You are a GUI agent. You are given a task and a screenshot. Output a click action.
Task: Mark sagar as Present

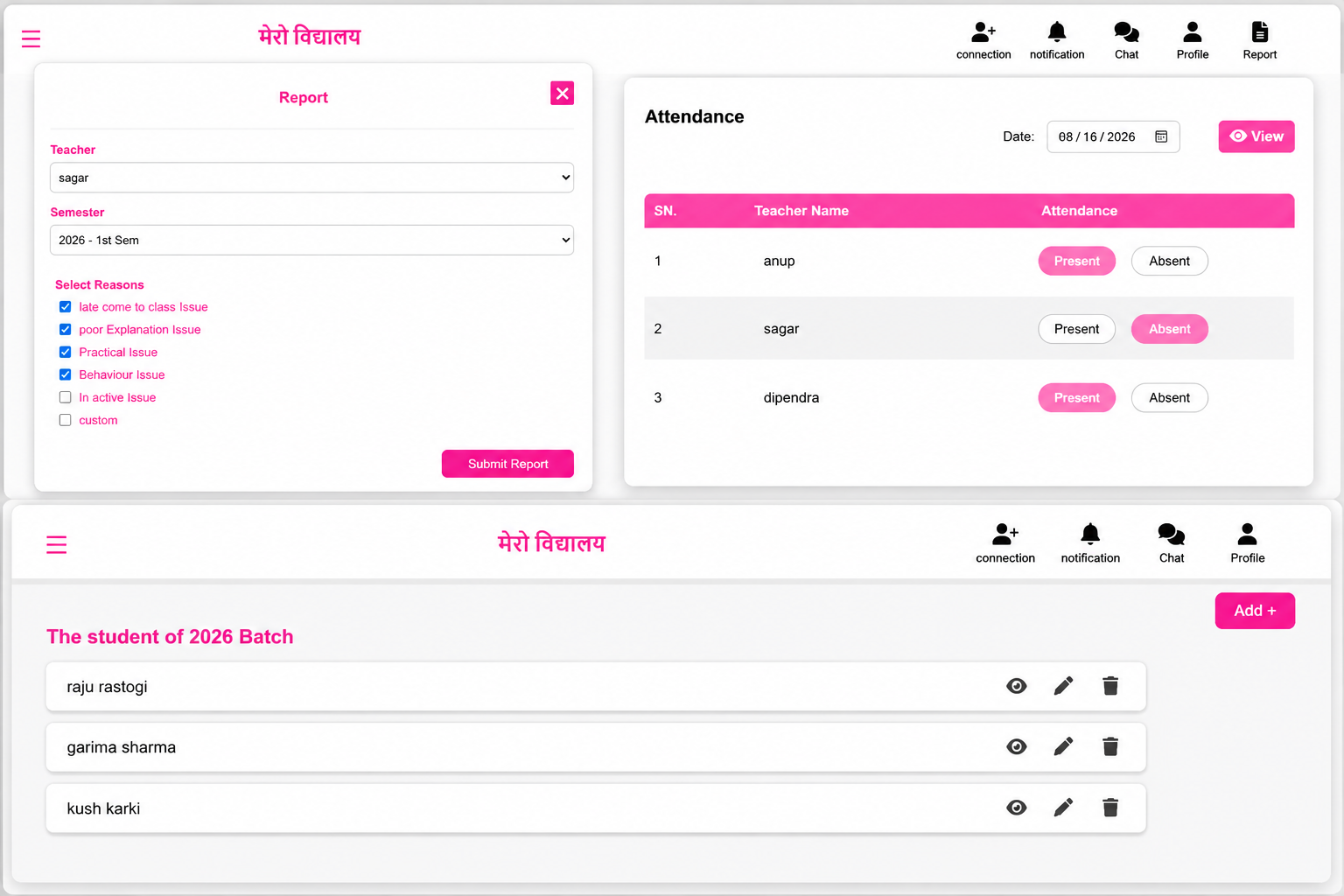pos(1076,329)
